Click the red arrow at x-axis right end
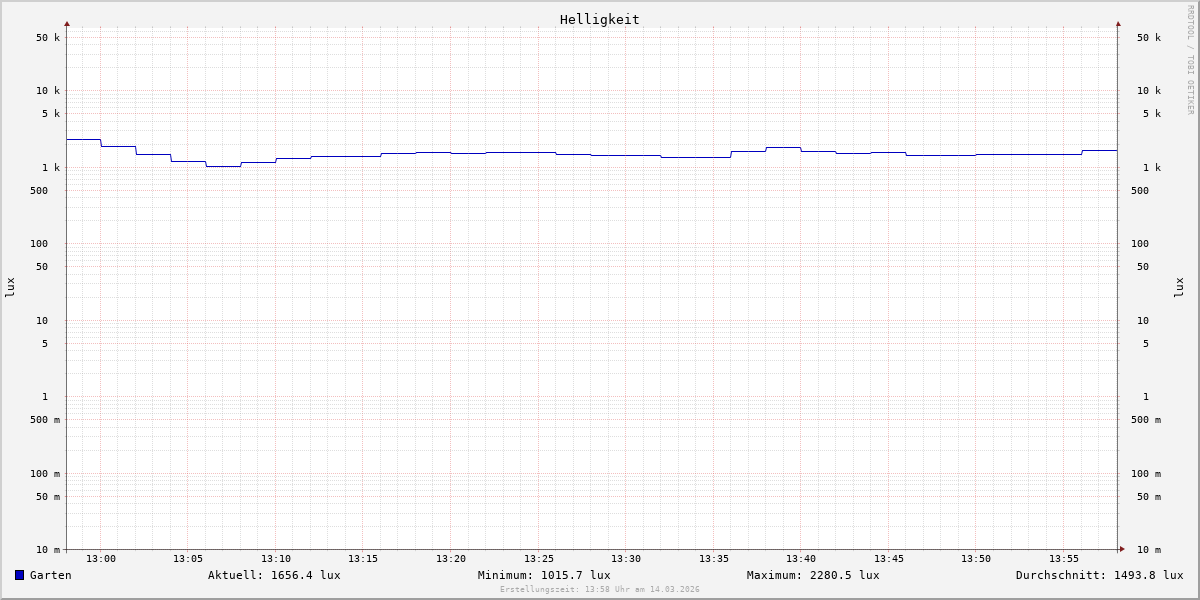Viewport: 1200px width, 600px height. (1122, 549)
